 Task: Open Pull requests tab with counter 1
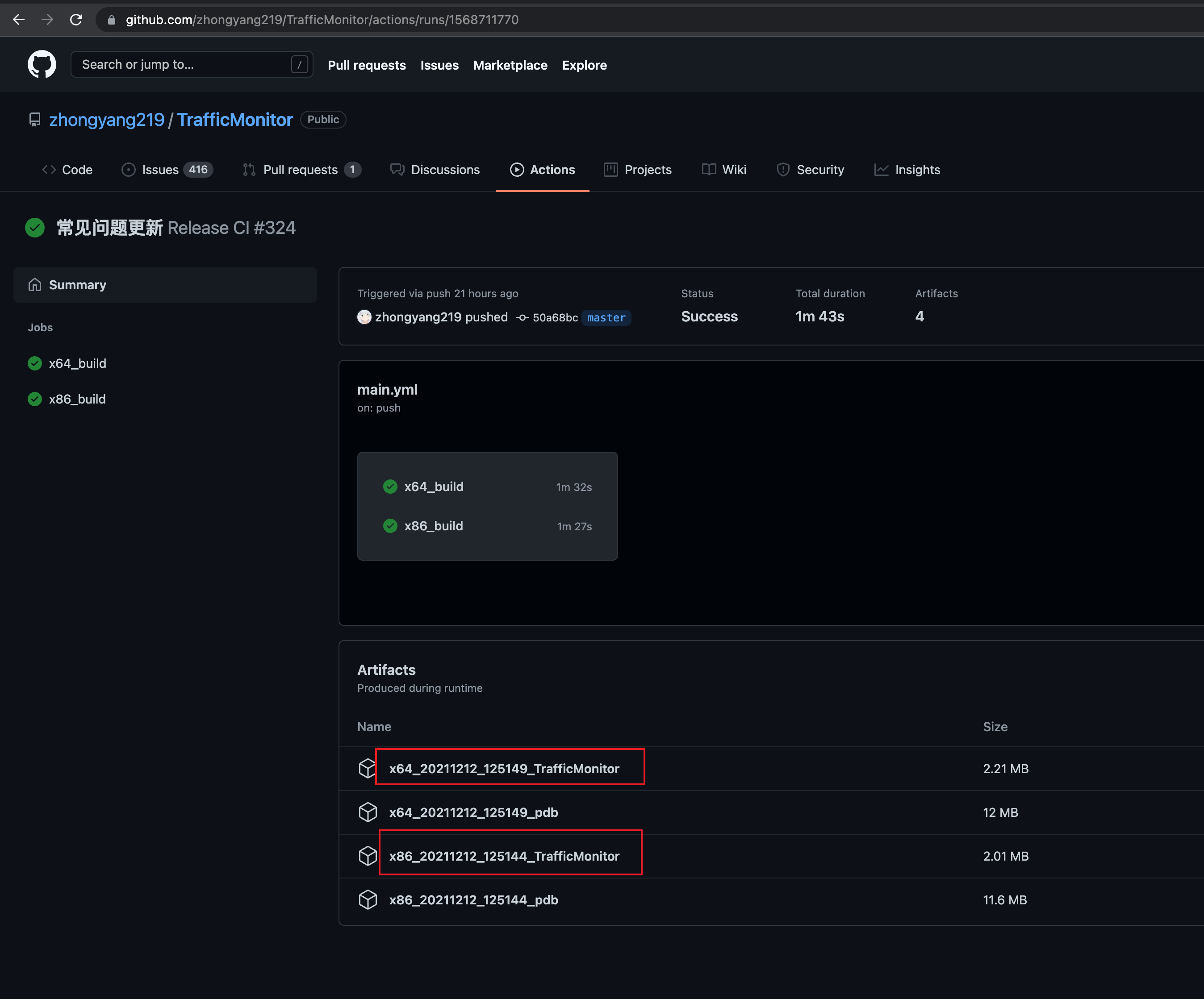point(300,170)
